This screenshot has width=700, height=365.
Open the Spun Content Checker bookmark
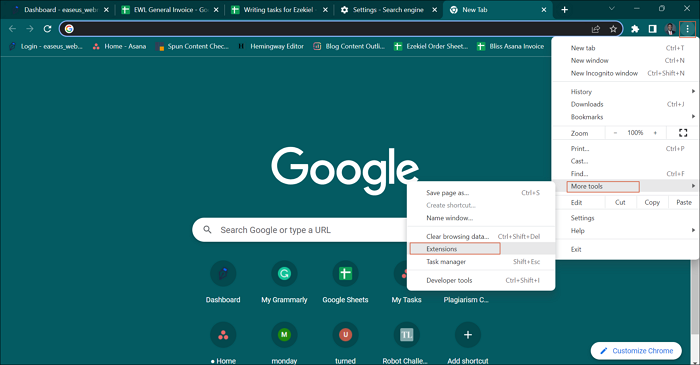(x=192, y=46)
